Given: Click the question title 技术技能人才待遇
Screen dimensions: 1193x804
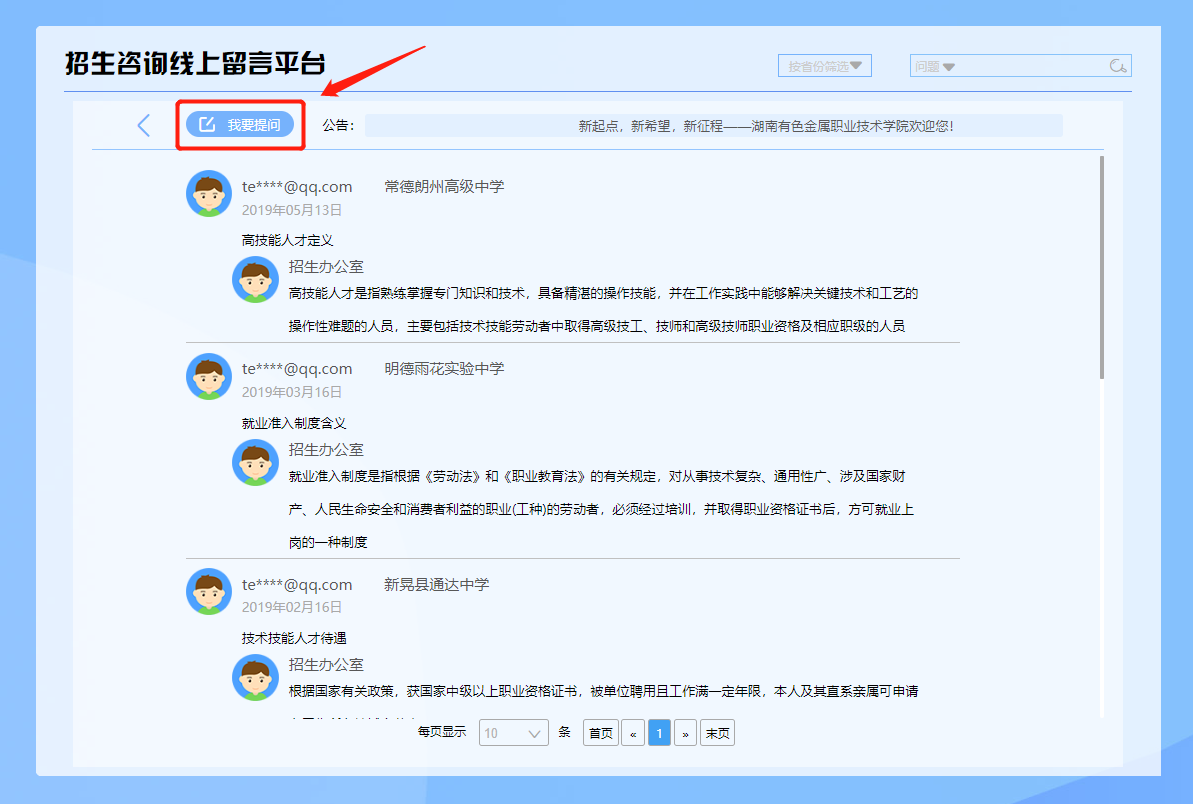Looking at the screenshot, I should tap(294, 638).
